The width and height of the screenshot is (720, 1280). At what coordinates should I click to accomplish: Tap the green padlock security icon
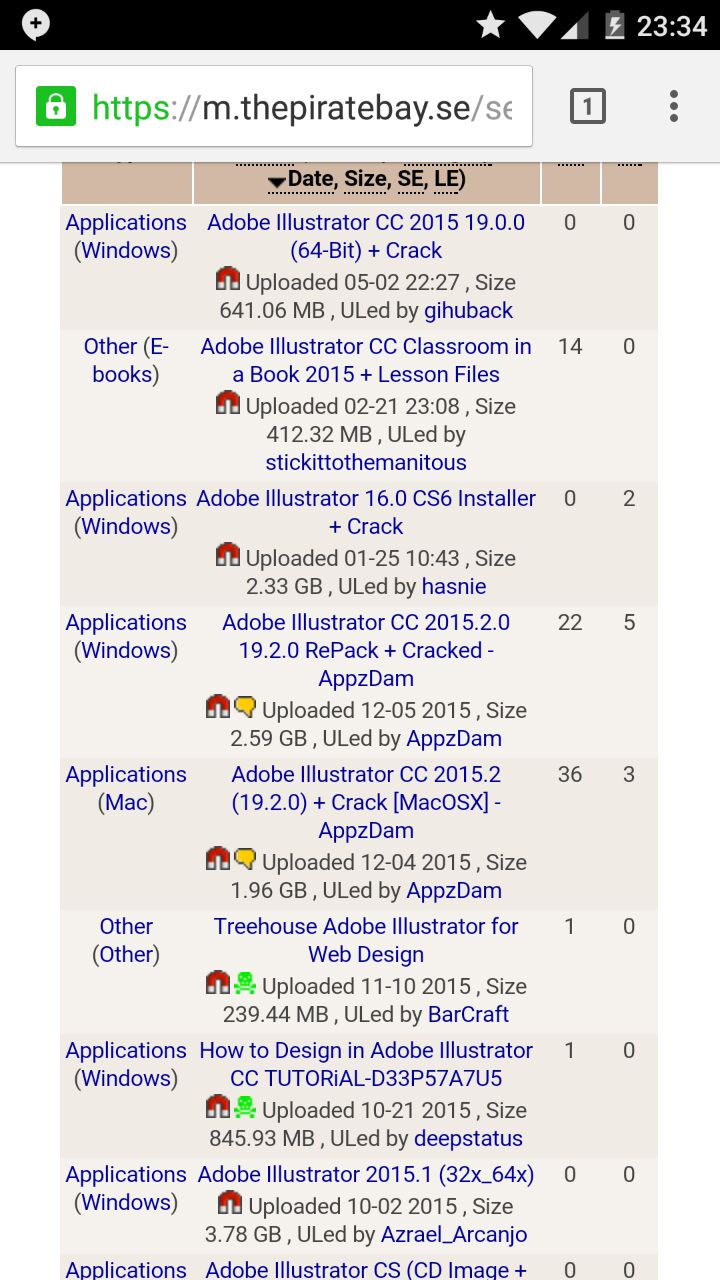coord(56,106)
